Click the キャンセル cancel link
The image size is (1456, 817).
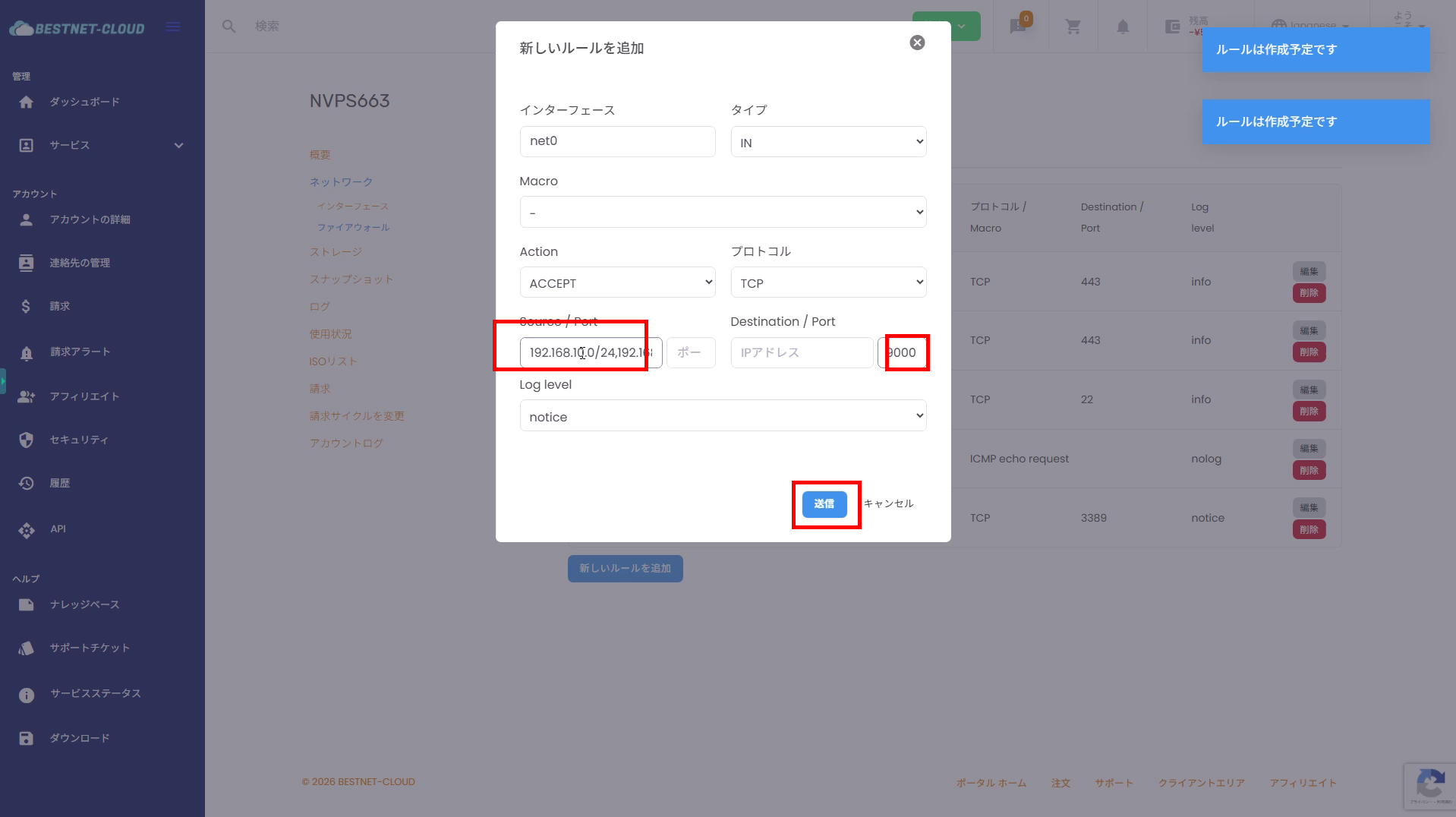[888, 504]
